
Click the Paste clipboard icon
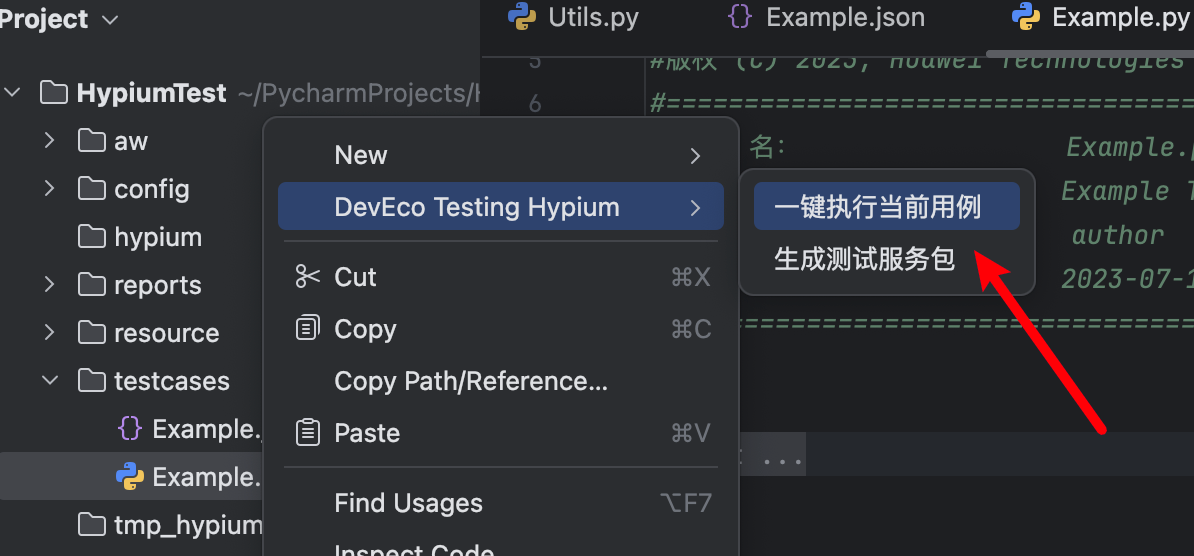[x=308, y=432]
